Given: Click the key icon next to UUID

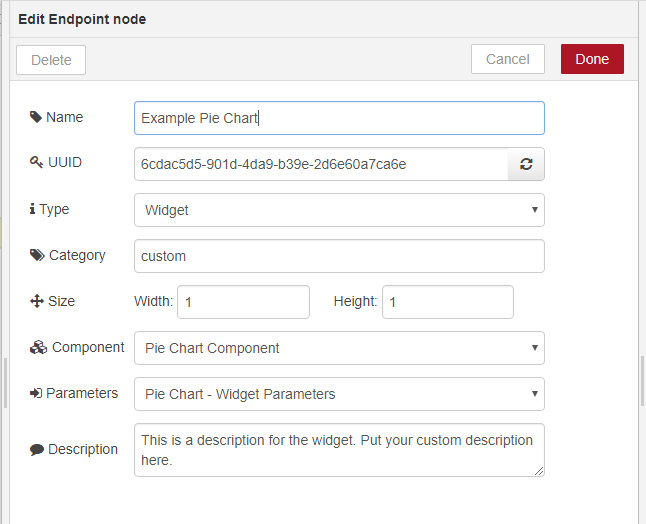Looking at the screenshot, I should 36,162.
